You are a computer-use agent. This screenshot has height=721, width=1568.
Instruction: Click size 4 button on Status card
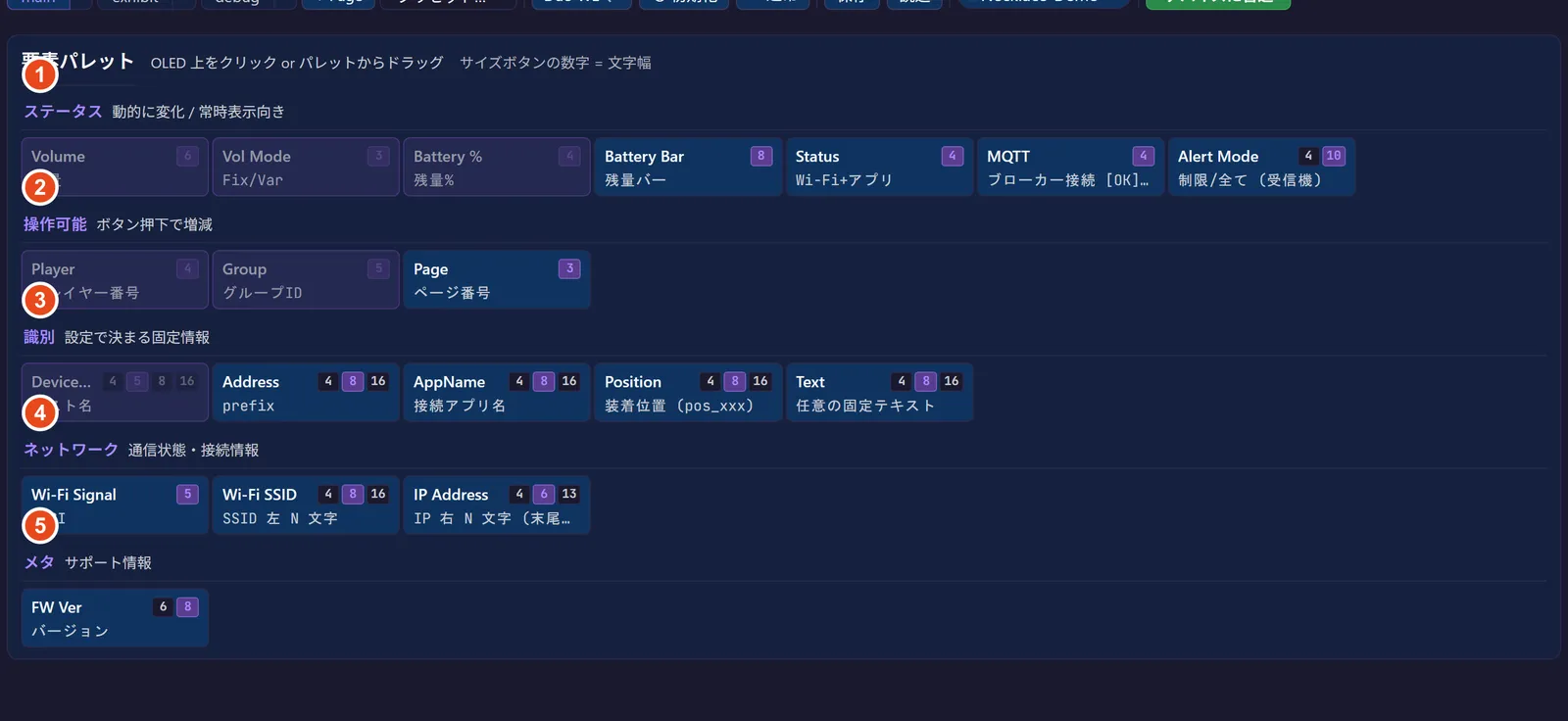point(952,156)
